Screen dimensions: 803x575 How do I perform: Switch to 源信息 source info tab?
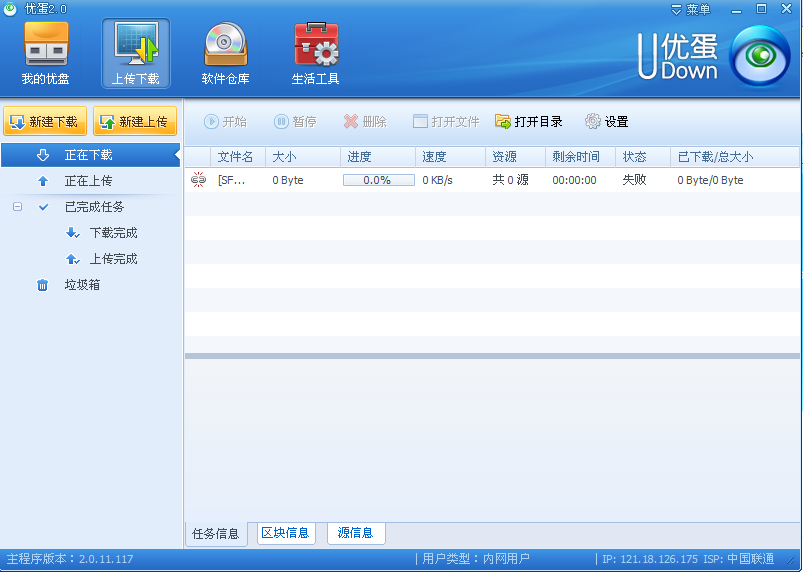[x=355, y=533]
